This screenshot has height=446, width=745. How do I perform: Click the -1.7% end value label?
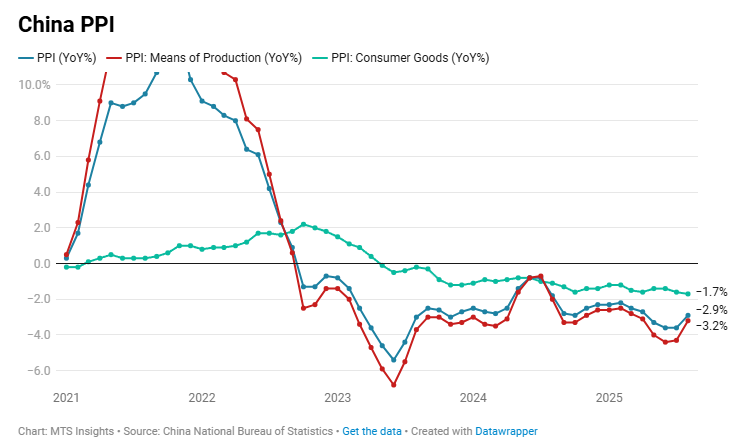(711, 292)
